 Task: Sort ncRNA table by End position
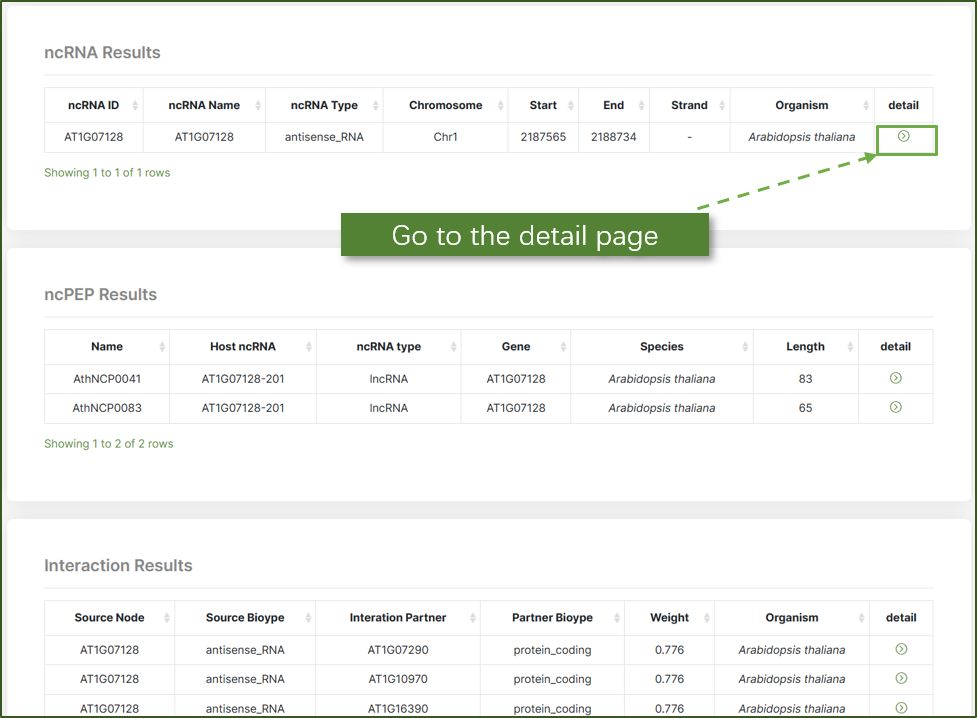pyautogui.click(x=613, y=105)
